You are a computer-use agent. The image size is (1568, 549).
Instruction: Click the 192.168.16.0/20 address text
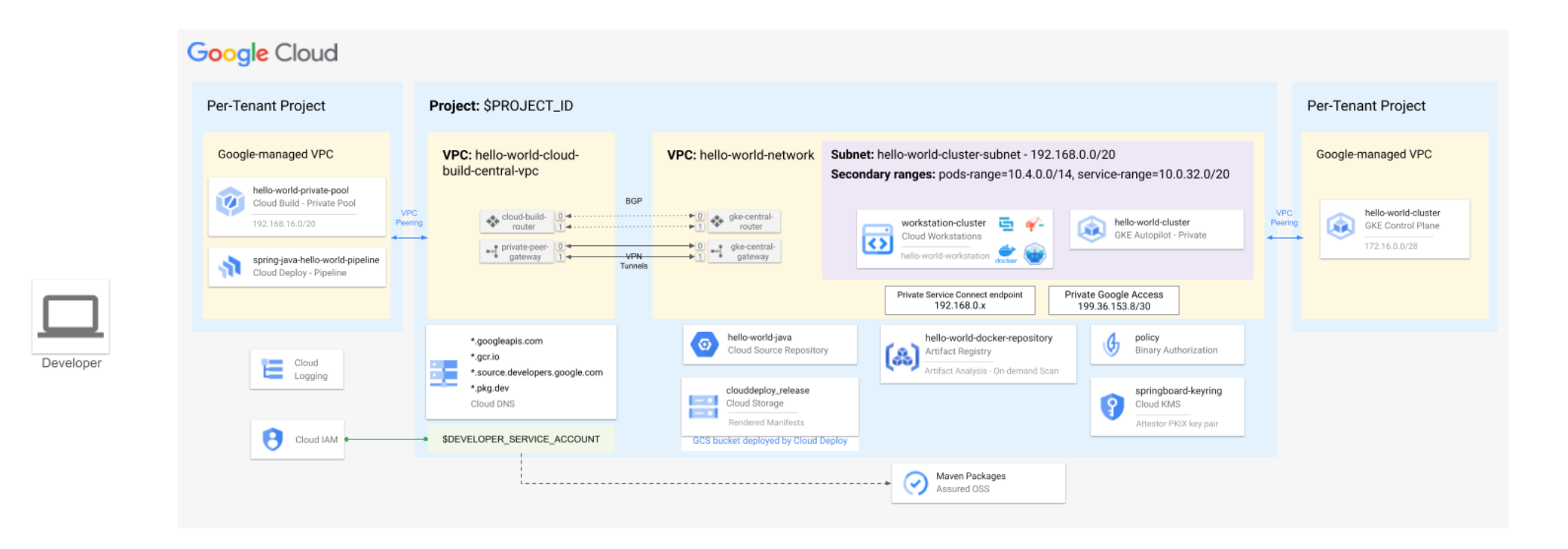click(283, 224)
